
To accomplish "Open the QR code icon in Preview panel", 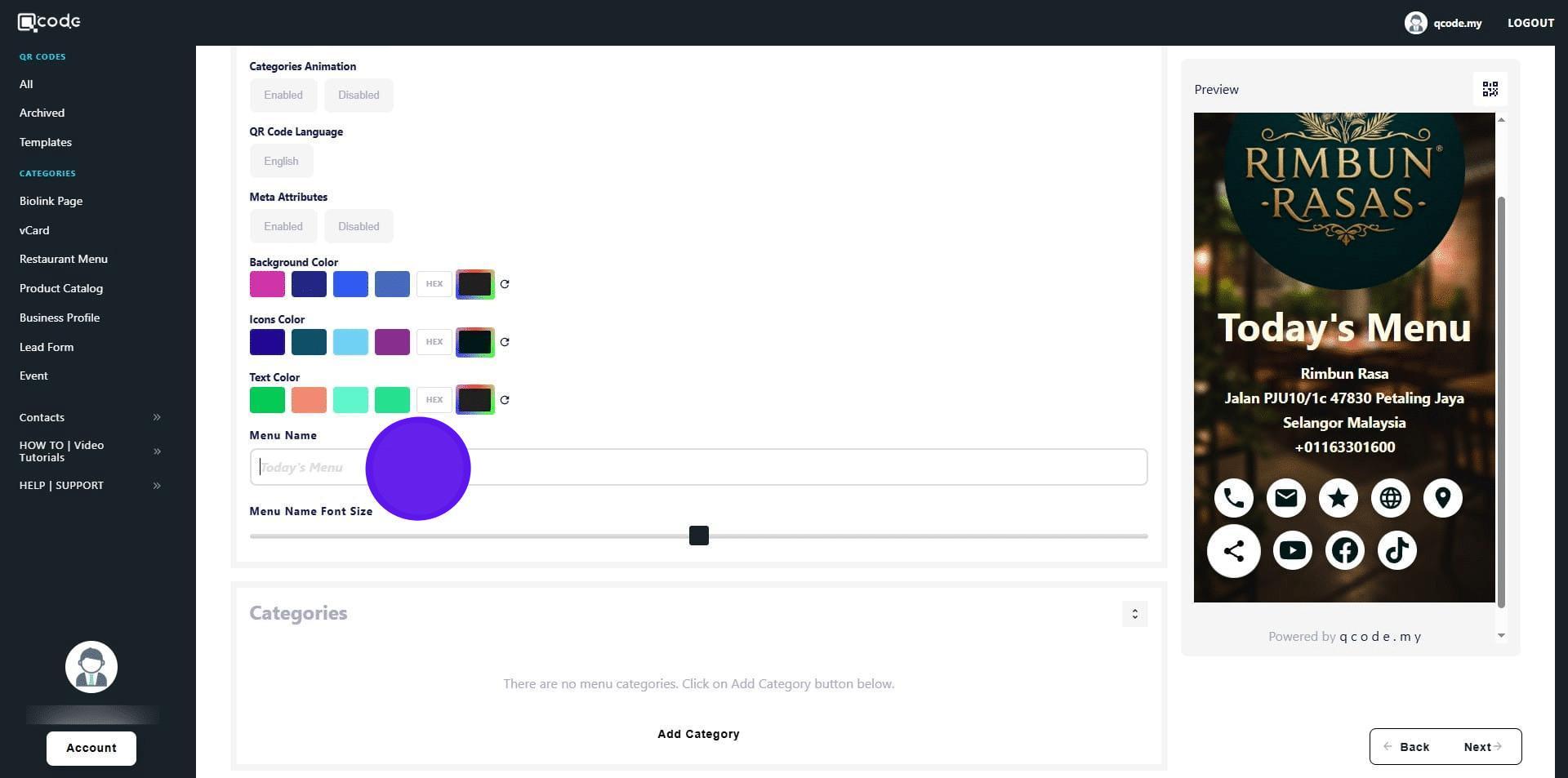I will 1490,89.
